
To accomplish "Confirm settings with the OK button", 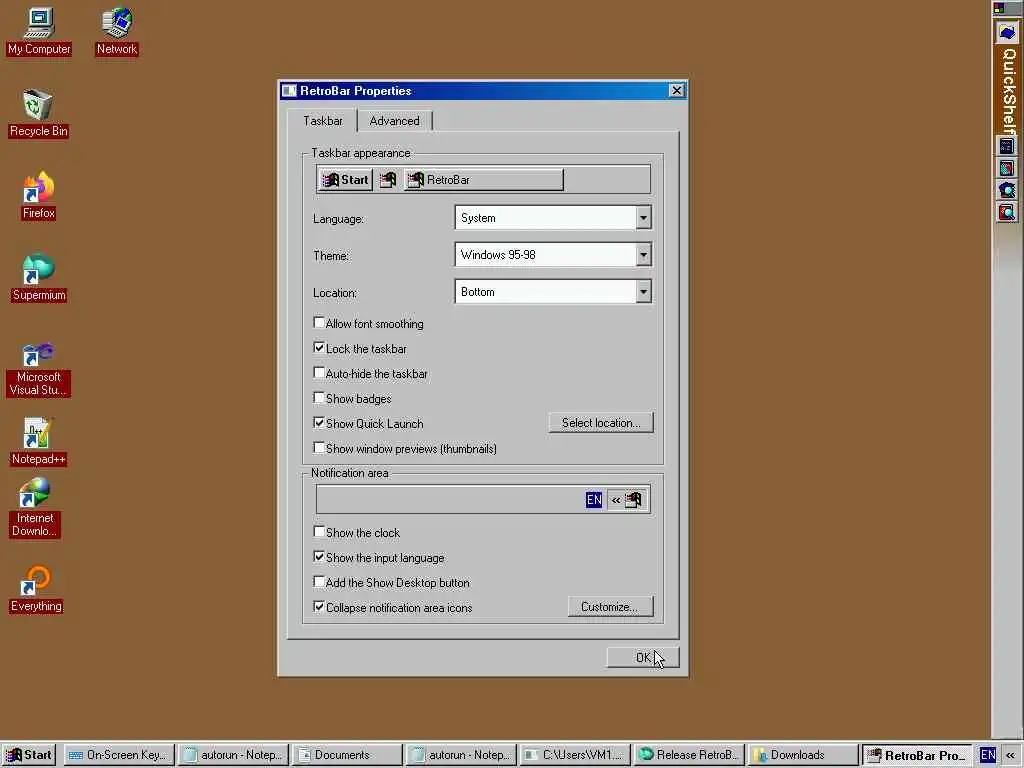I will [x=643, y=658].
